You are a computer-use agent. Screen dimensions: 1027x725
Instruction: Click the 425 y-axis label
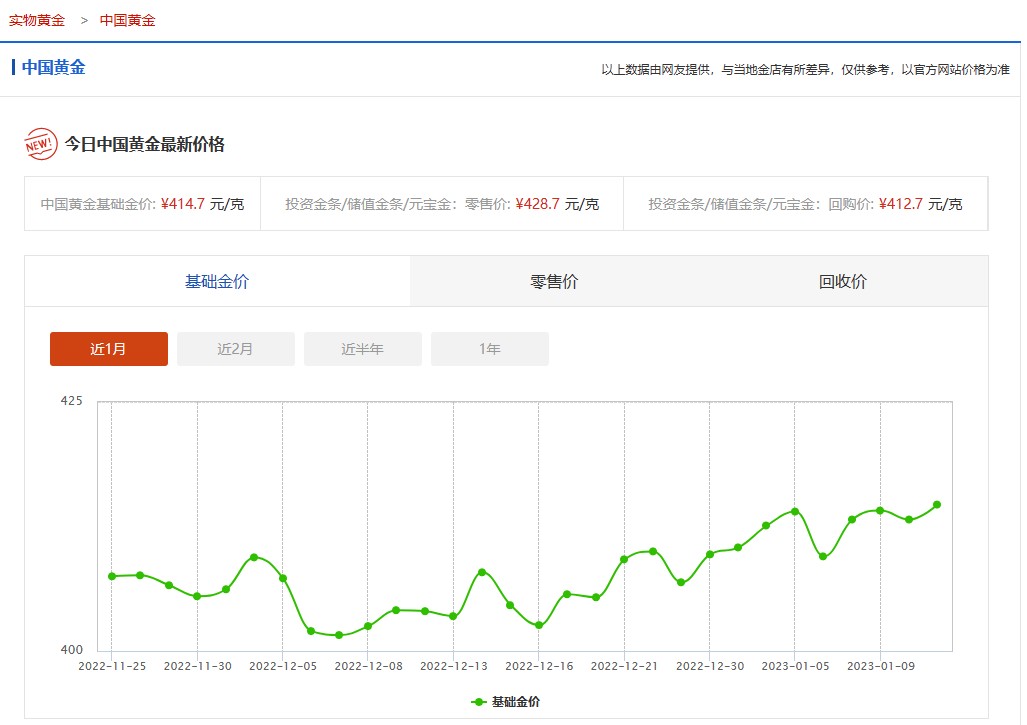tap(71, 401)
